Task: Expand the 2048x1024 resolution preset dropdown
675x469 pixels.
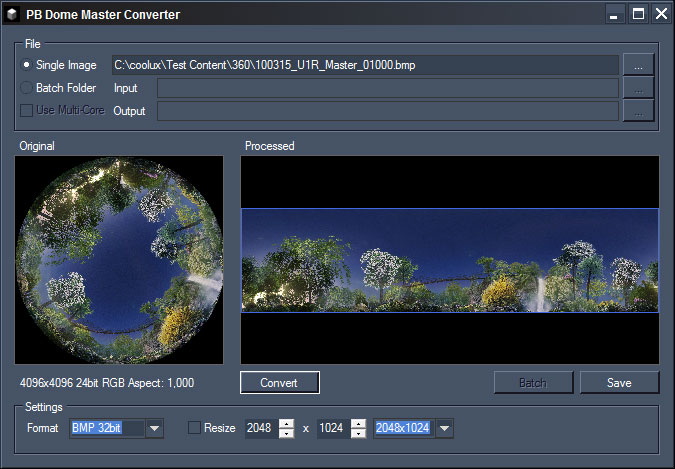Action: [444, 429]
